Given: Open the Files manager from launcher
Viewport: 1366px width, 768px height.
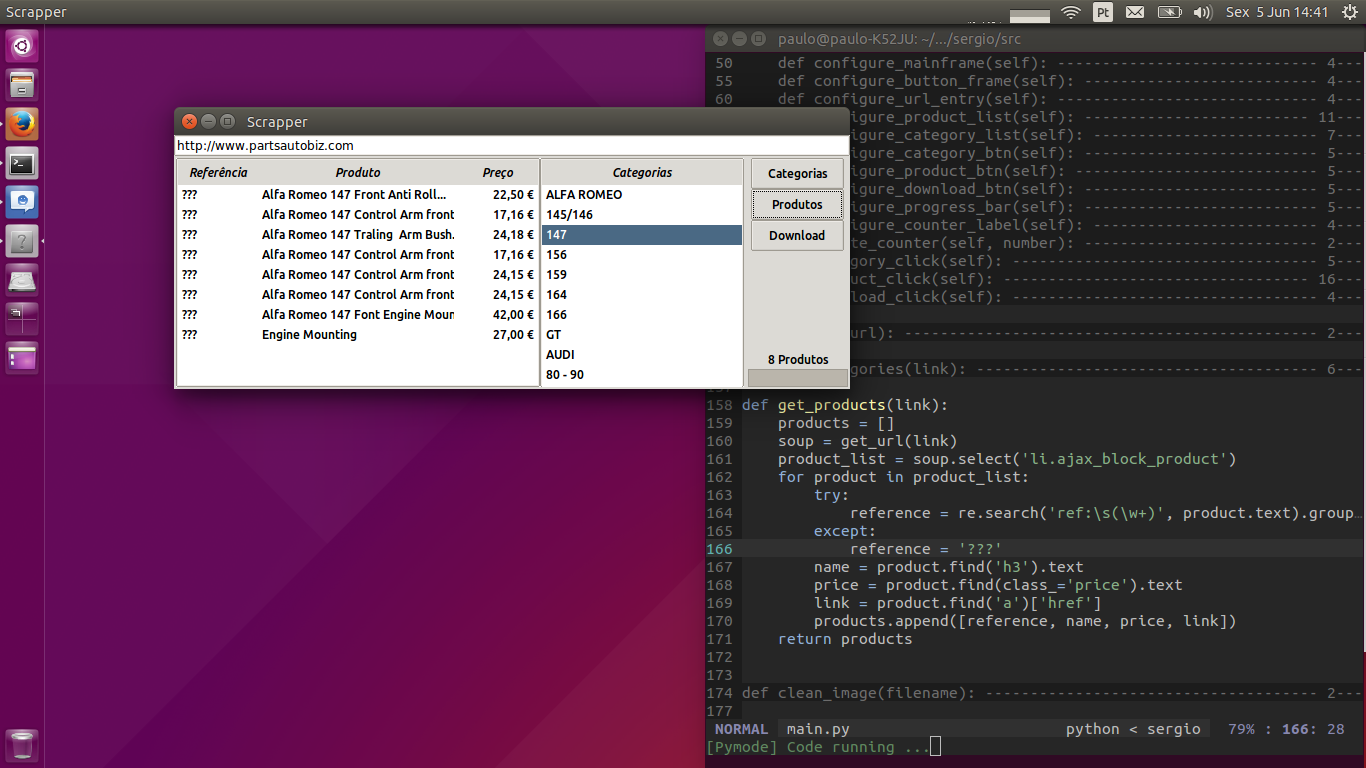Looking at the screenshot, I should click(x=22, y=84).
